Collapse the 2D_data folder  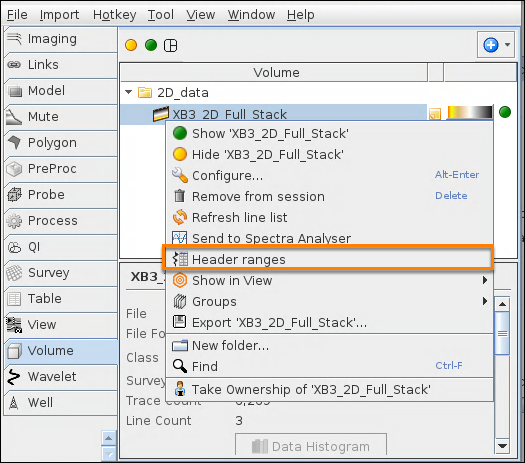(129, 92)
